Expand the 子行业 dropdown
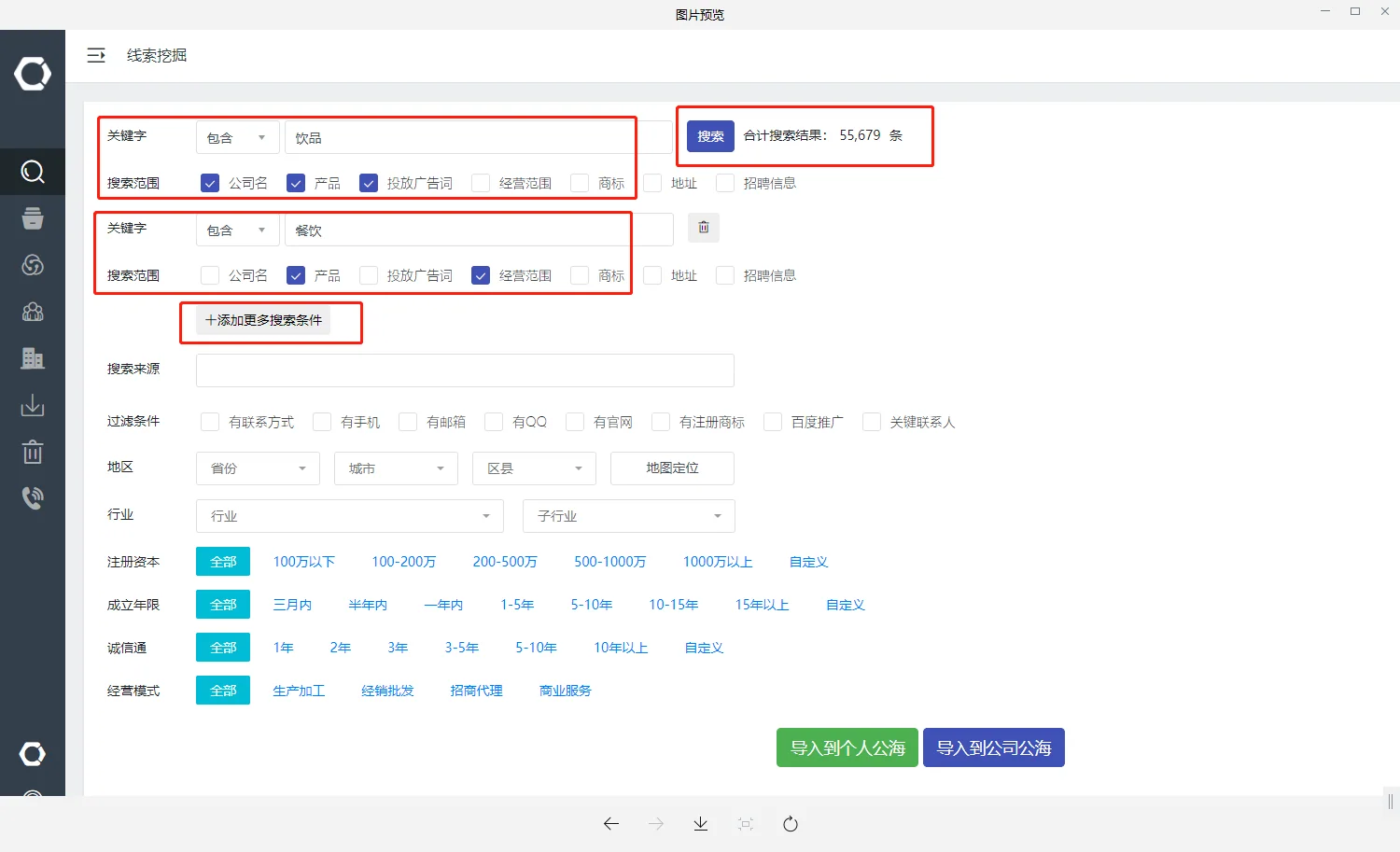This screenshot has height=852, width=1400. (x=629, y=516)
